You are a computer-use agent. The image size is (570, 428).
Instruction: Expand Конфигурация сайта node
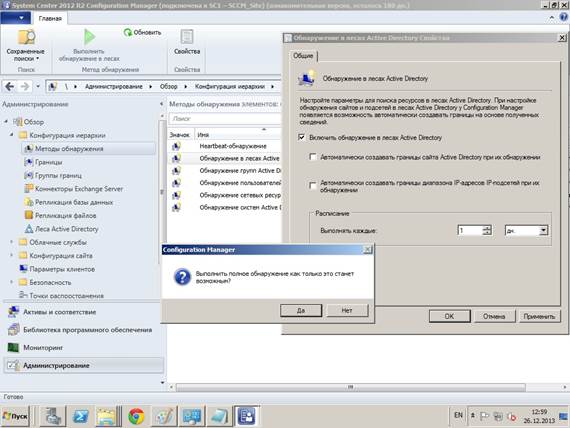pos(12,255)
